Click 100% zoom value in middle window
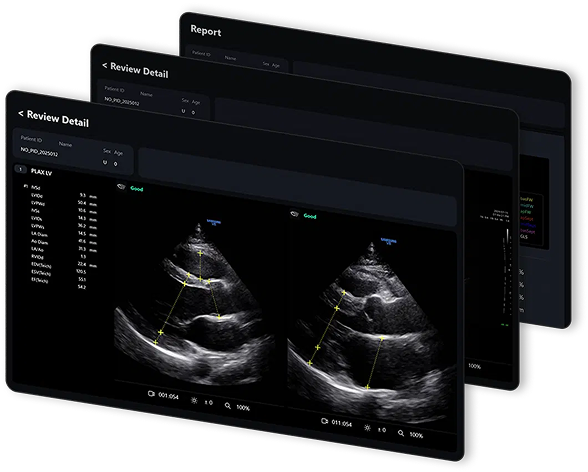588x472 pixels. pyautogui.click(x=474, y=366)
